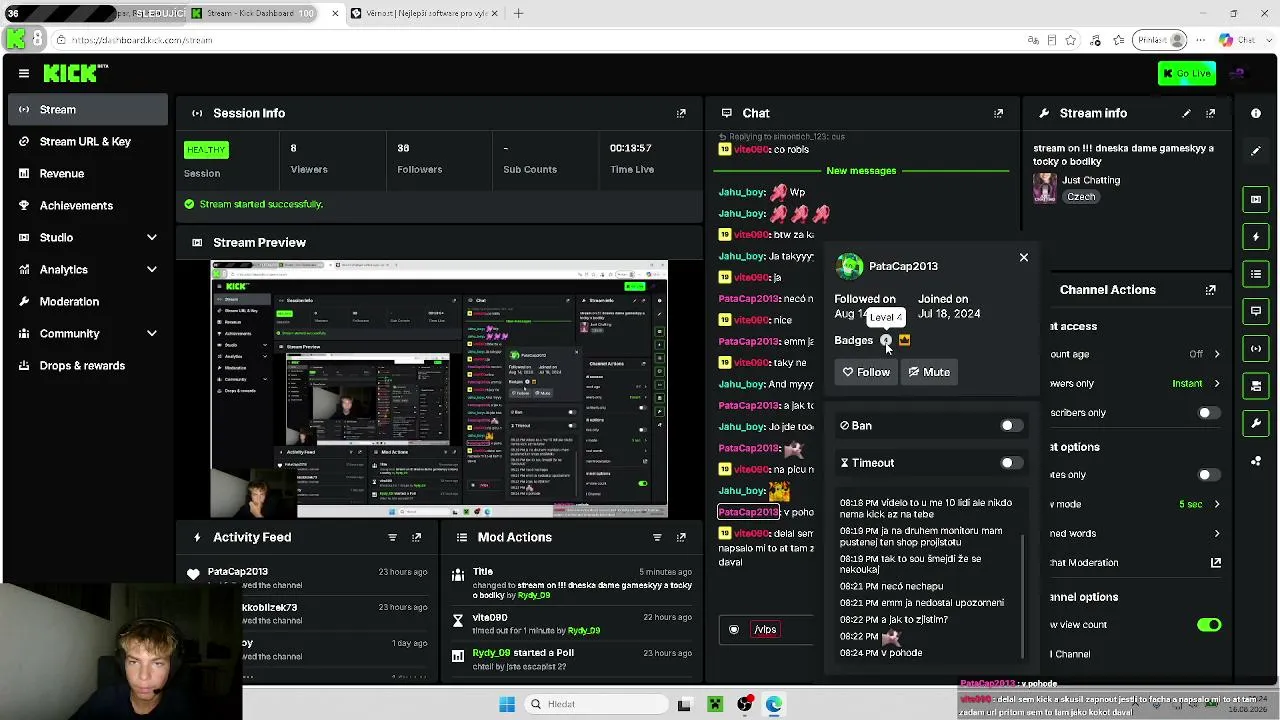Click the pencil edit icon in right sidebar

pos(1256,151)
